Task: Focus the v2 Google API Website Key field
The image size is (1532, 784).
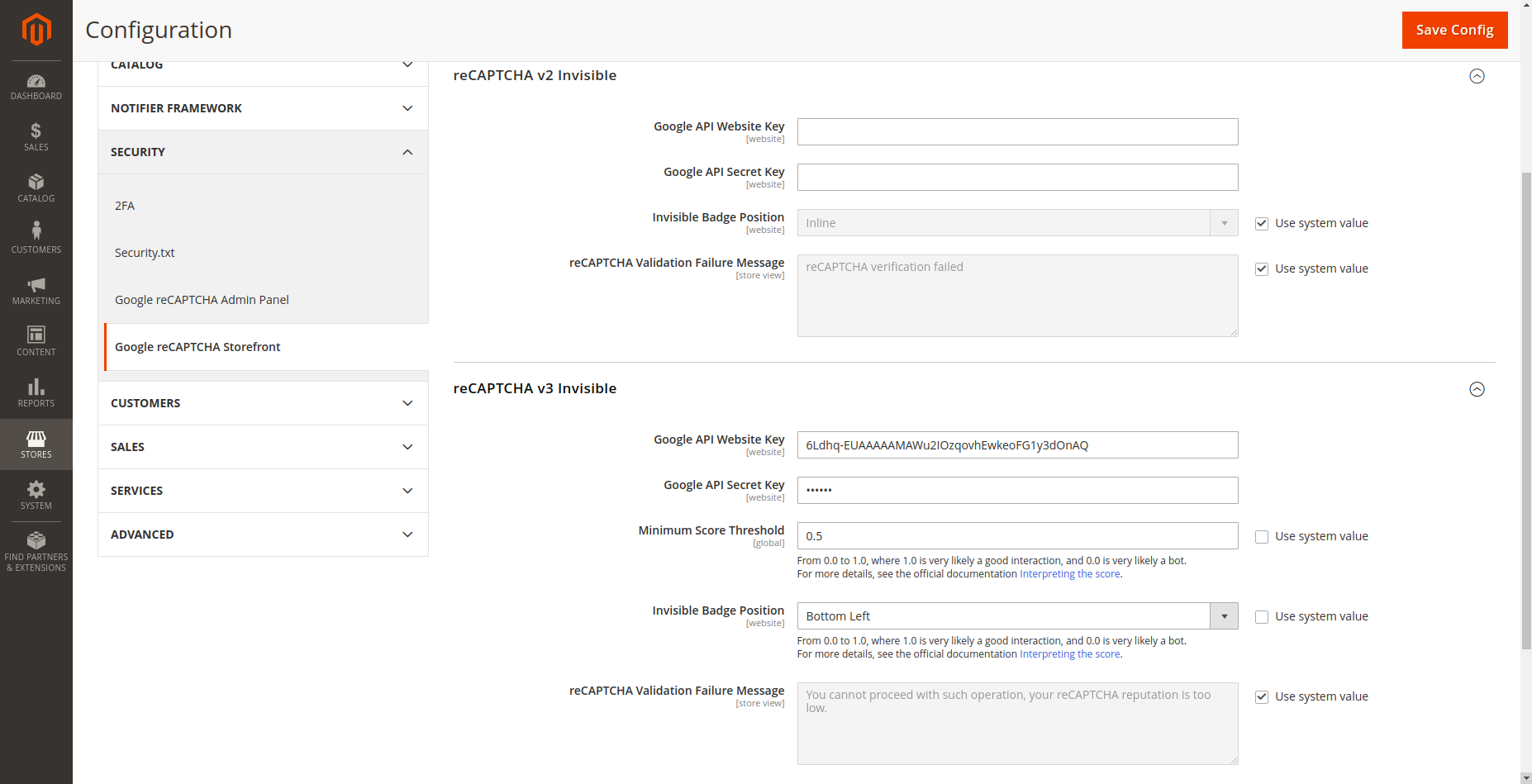Action: pos(1017,131)
